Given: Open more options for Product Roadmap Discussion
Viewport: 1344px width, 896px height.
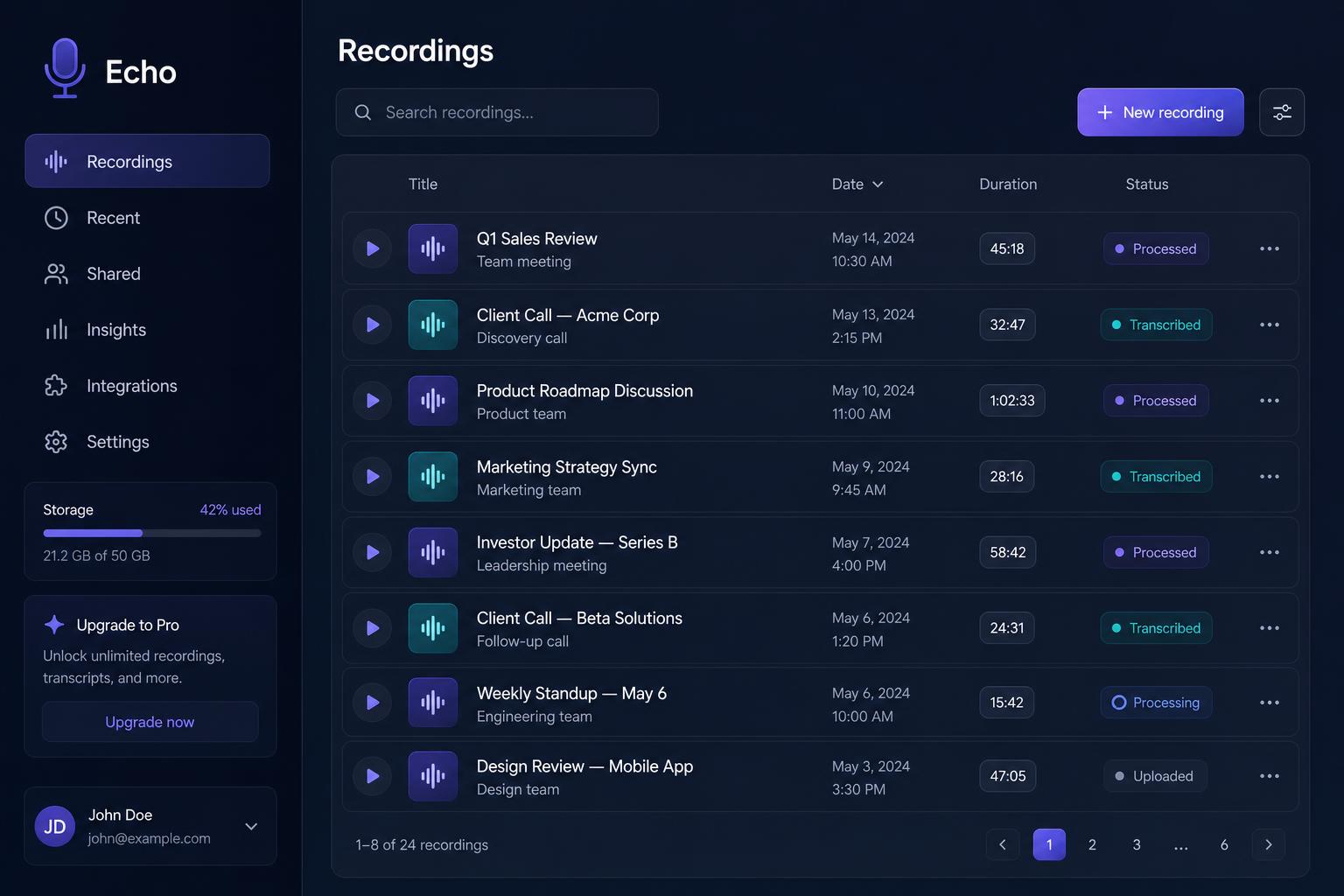Looking at the screenshot, I should pos(1270,401).
